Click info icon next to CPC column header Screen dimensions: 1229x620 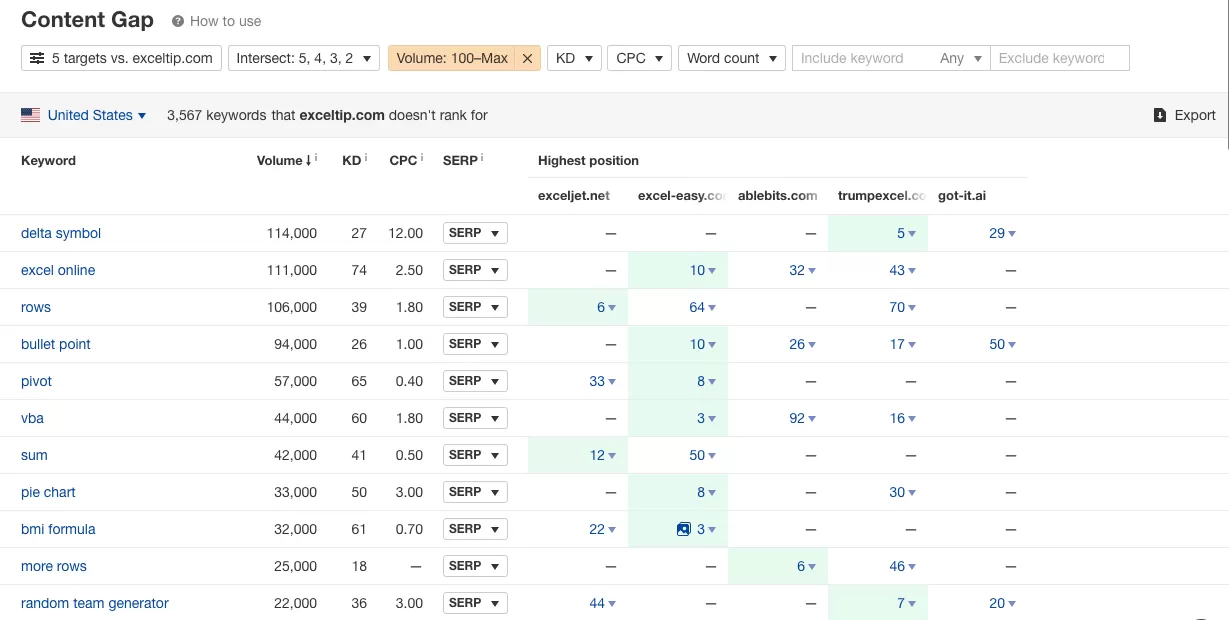click(422, 158)
